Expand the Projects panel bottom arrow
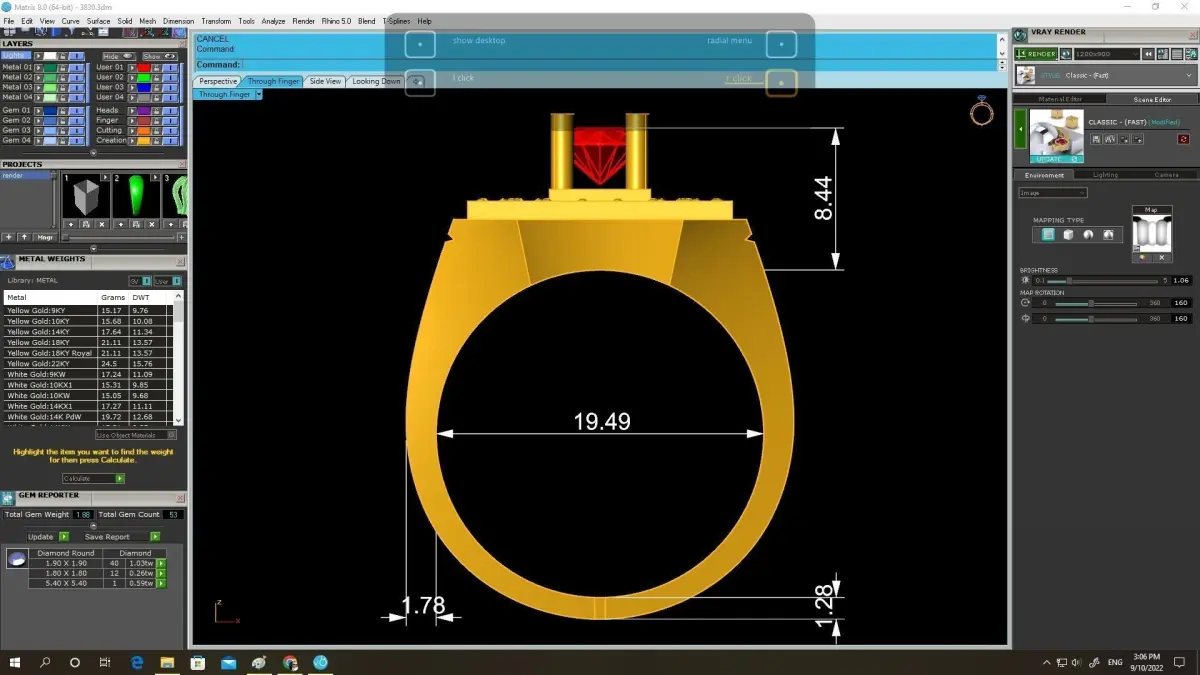The image size is (1200, 675). coord(94,248)
